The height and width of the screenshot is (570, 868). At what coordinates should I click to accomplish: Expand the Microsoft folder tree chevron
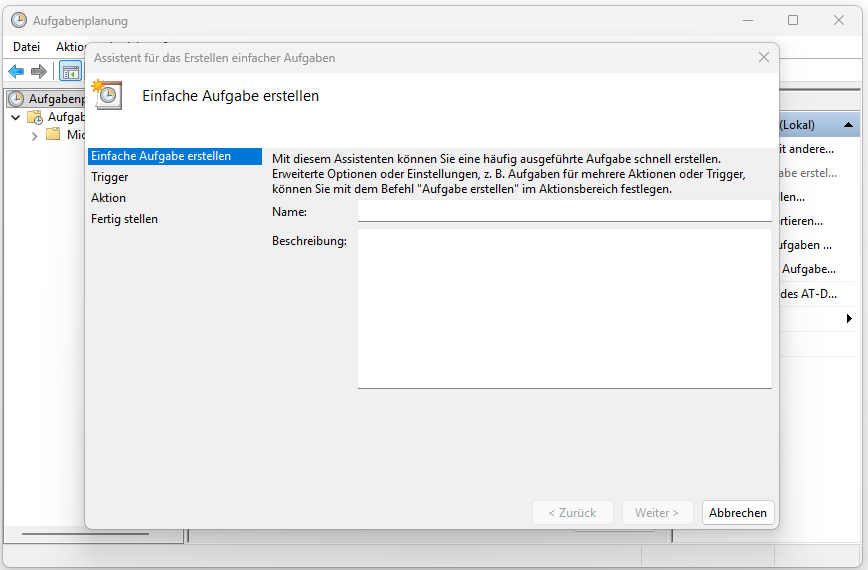34,135
